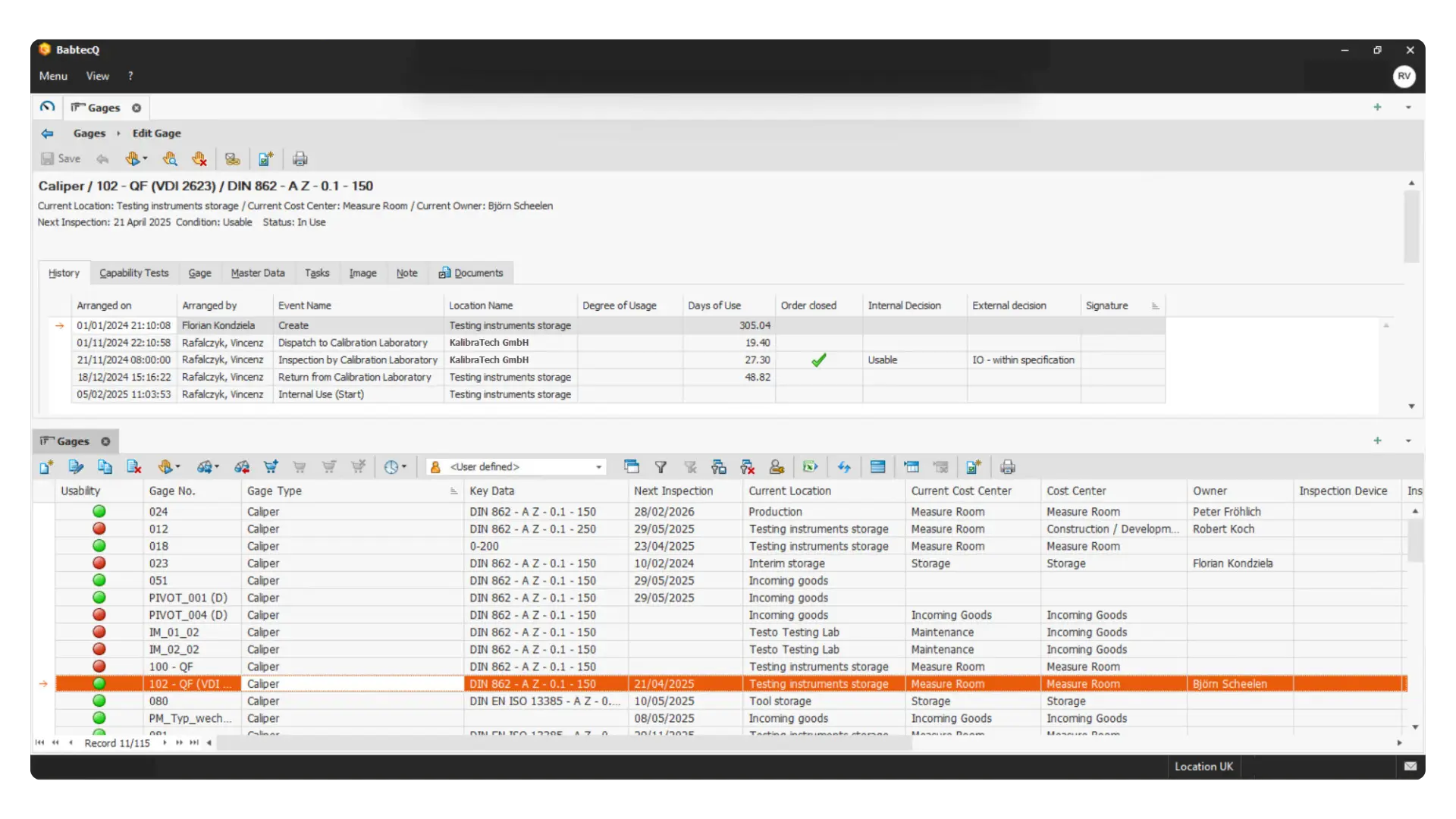Go to first record navigation button
The width and height of the screenshot is (1456, 819).
pyautogui.click(x=39, y=743)
